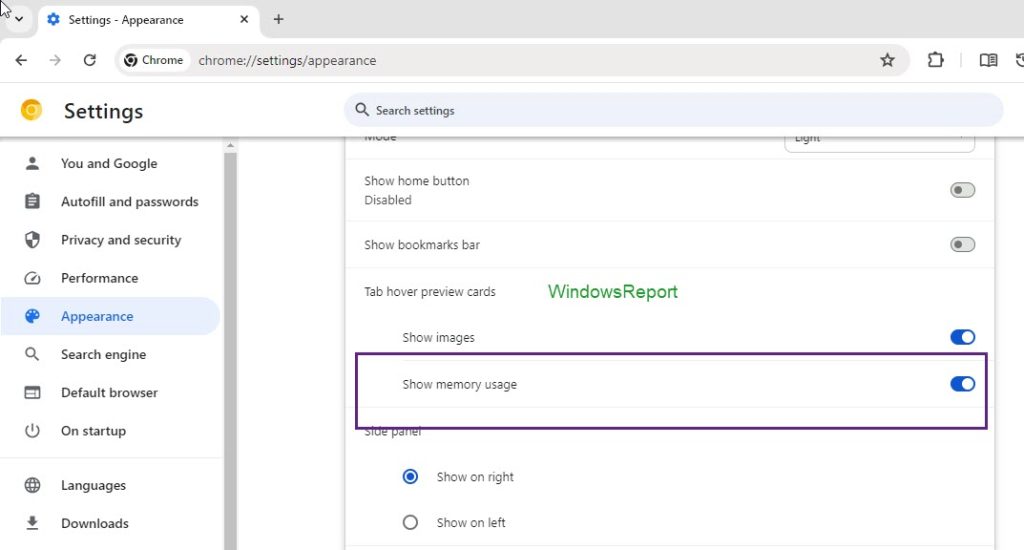
Task: Click the download arrow icon beside Downloads
Action: (x=32, y=523)
